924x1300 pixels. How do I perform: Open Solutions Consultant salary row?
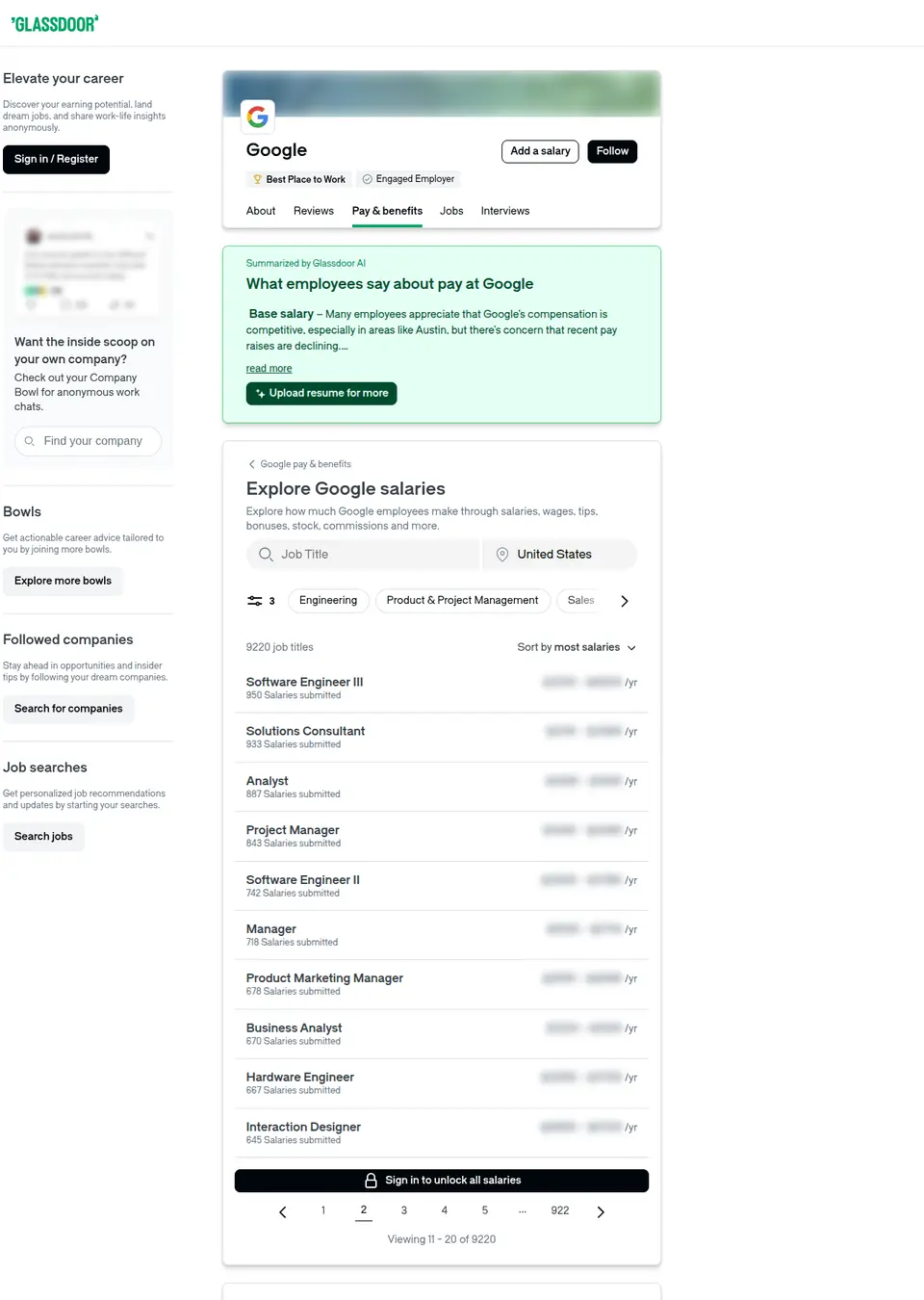[x=442, y=738]
